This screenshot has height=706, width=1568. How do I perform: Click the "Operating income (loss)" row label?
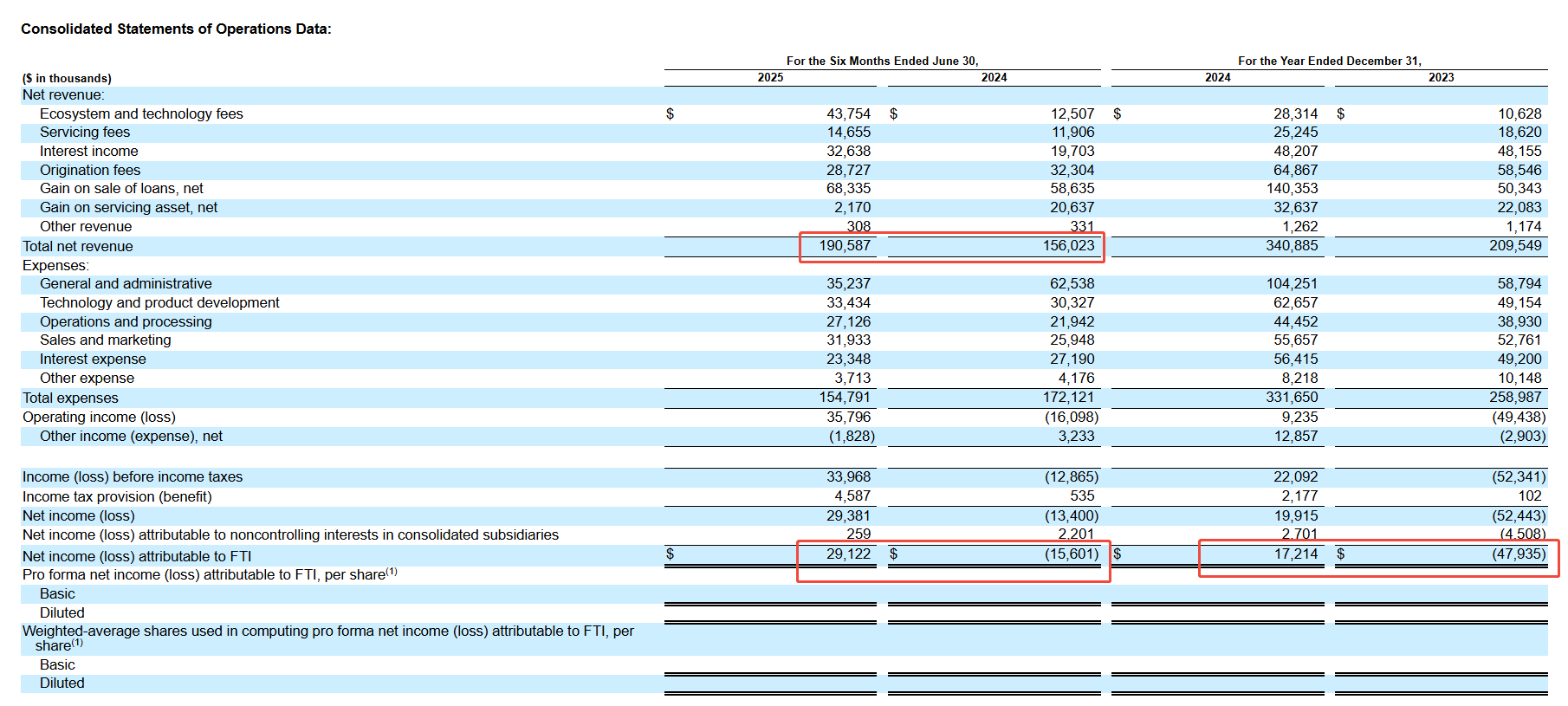99,417
